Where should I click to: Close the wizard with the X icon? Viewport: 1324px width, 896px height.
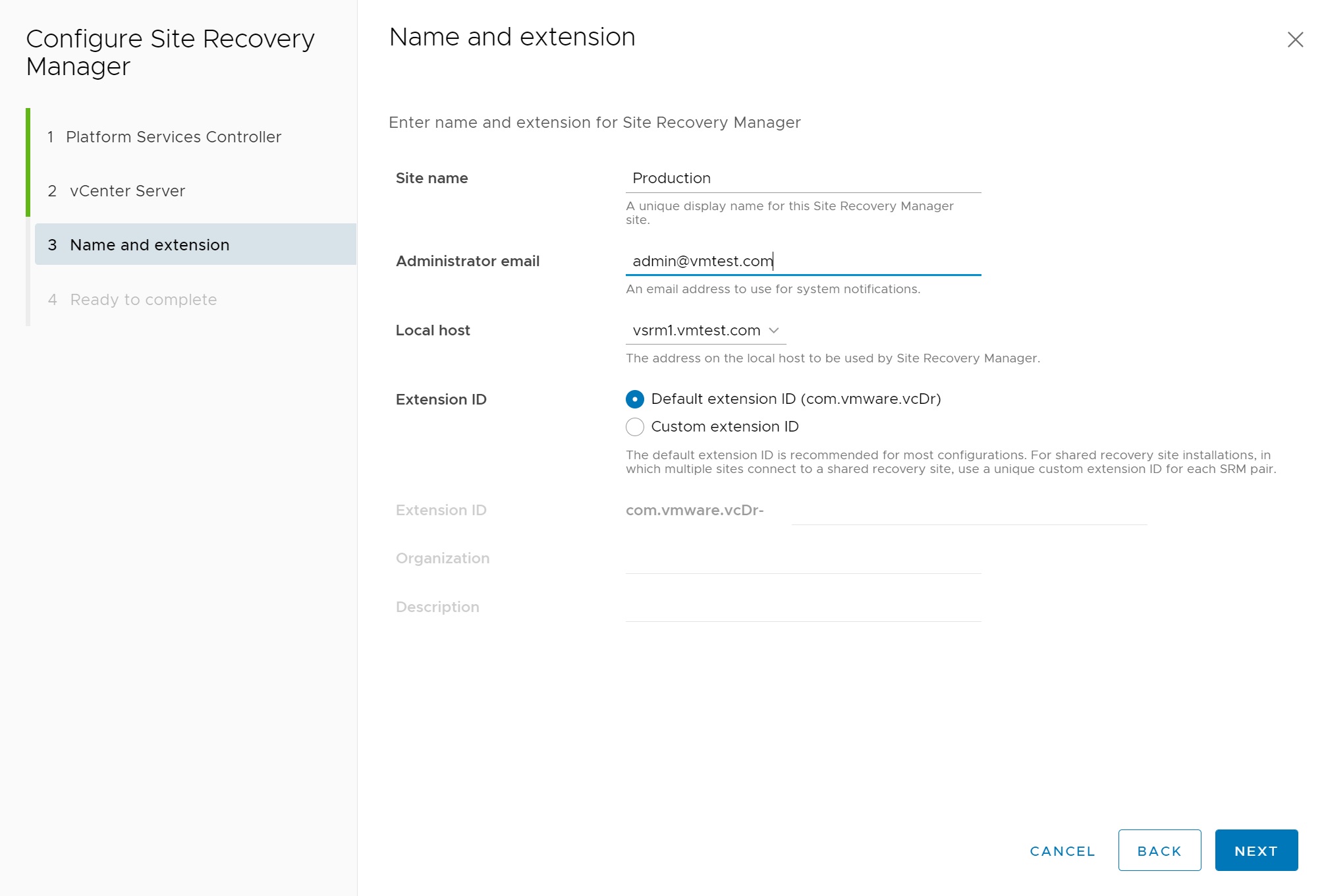(x=1295, y=40)
